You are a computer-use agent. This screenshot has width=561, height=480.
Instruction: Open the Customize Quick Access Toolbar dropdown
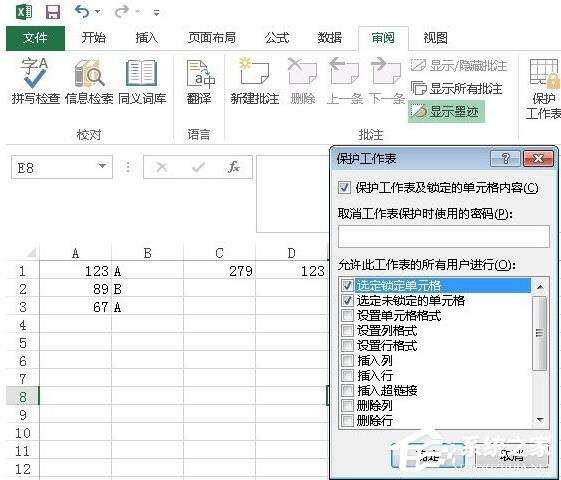pos(156,13)
